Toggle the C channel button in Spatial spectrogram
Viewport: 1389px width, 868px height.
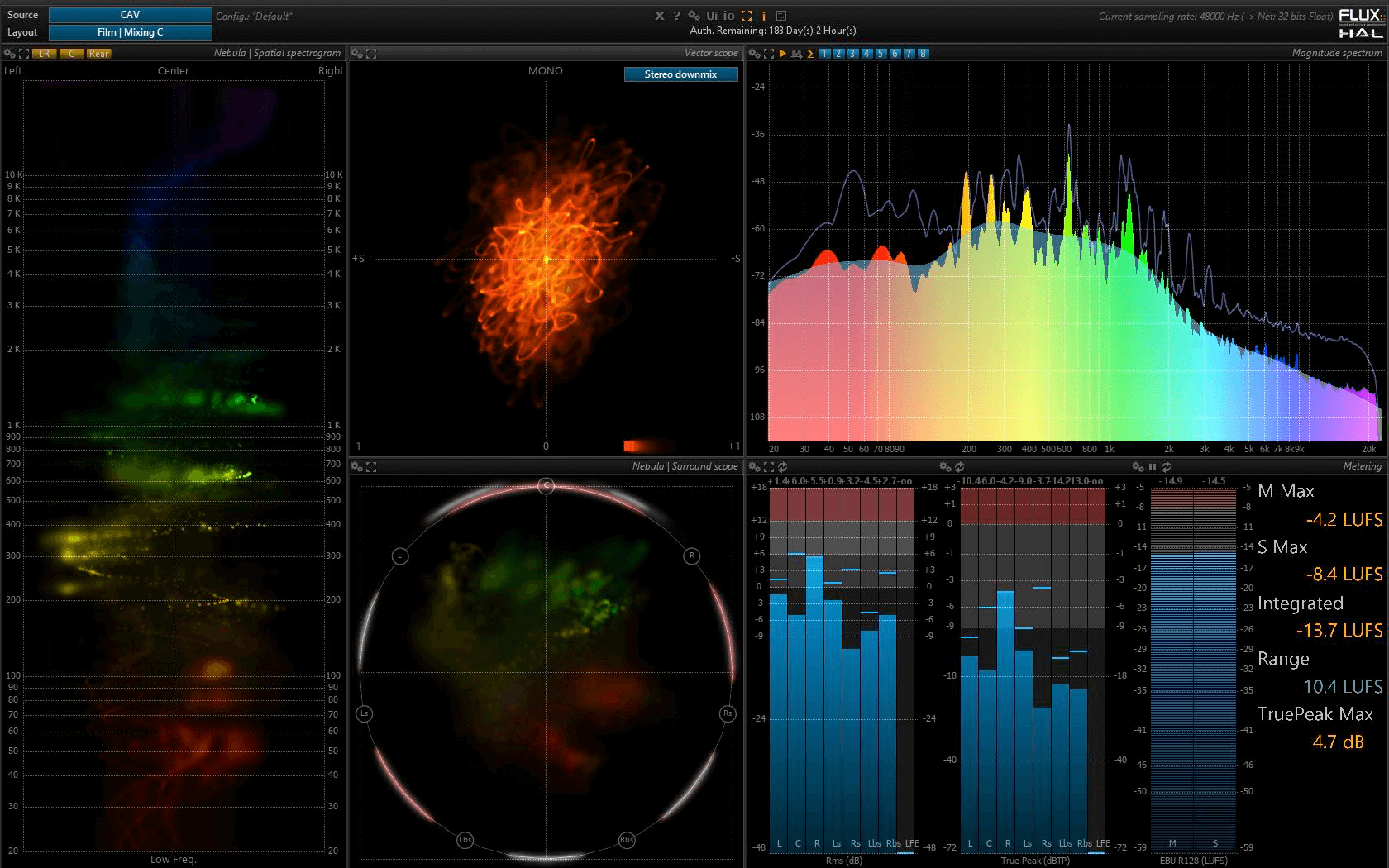click(x=72, y=54)
